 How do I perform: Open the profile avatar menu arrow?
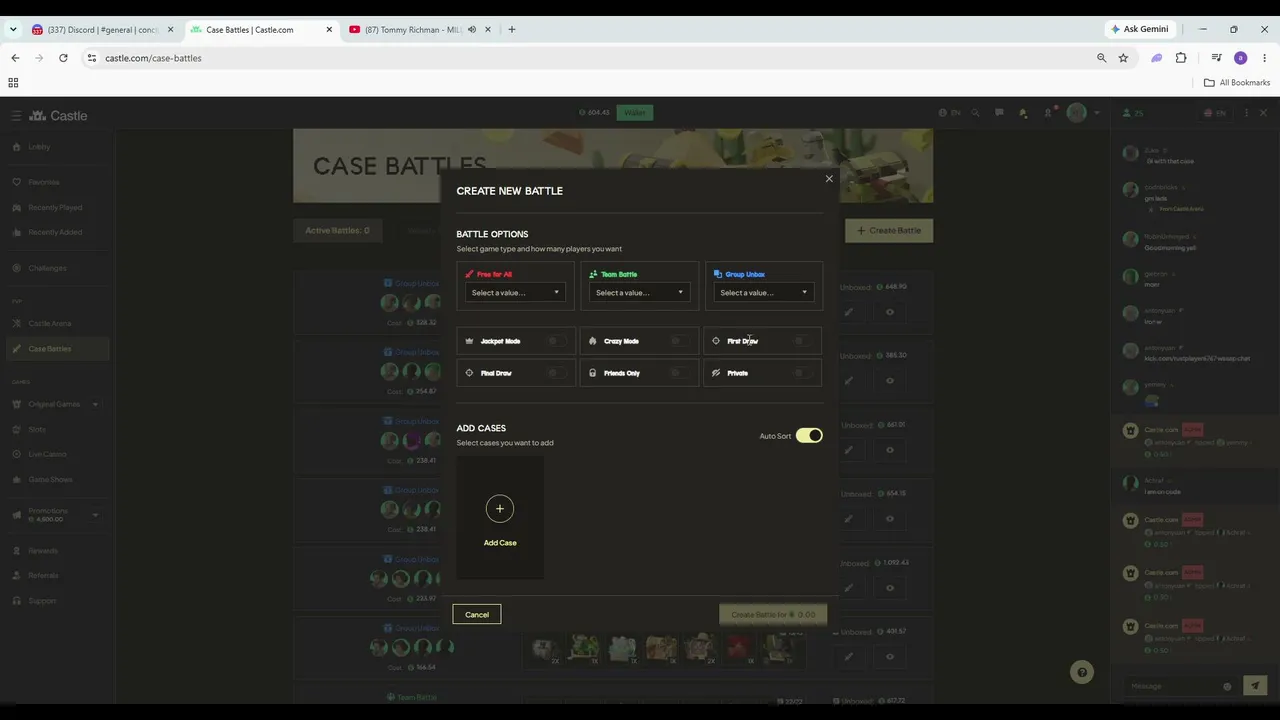[1097, 113]
